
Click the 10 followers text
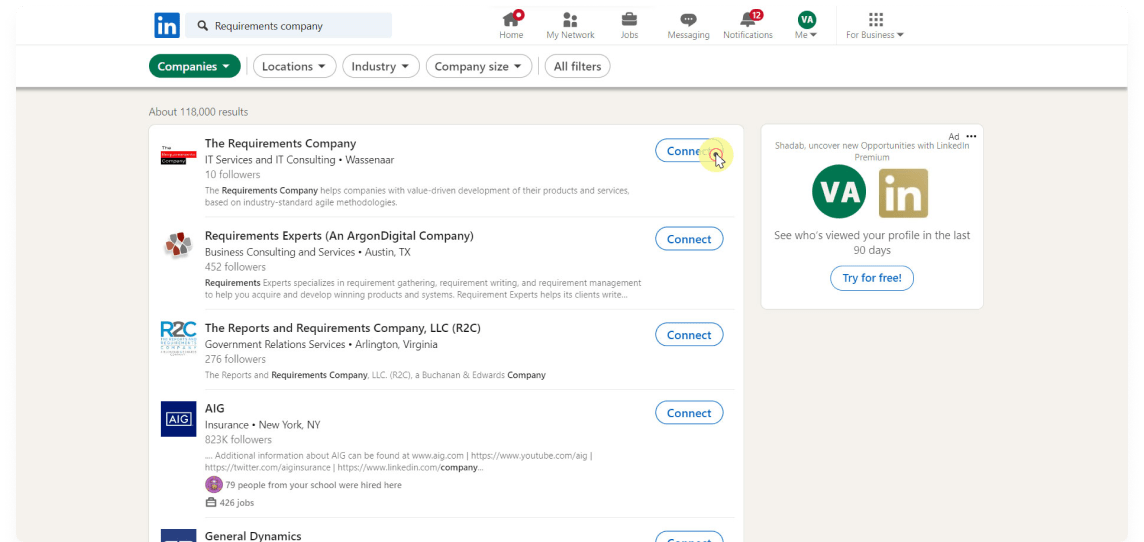(232, 175)
